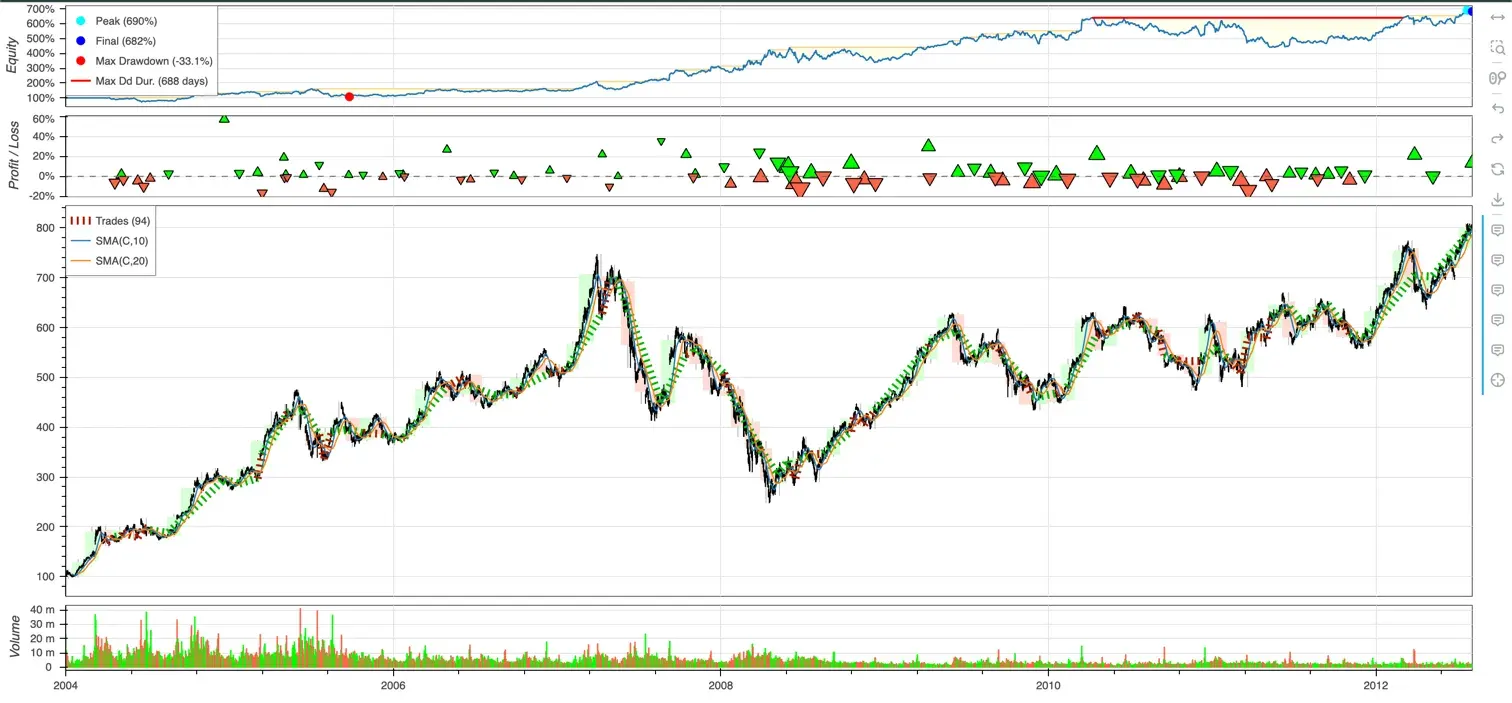Toggle the topmost Hover tool icon
This screenshot has width=1512, height=703.
tap(1497, 230)
